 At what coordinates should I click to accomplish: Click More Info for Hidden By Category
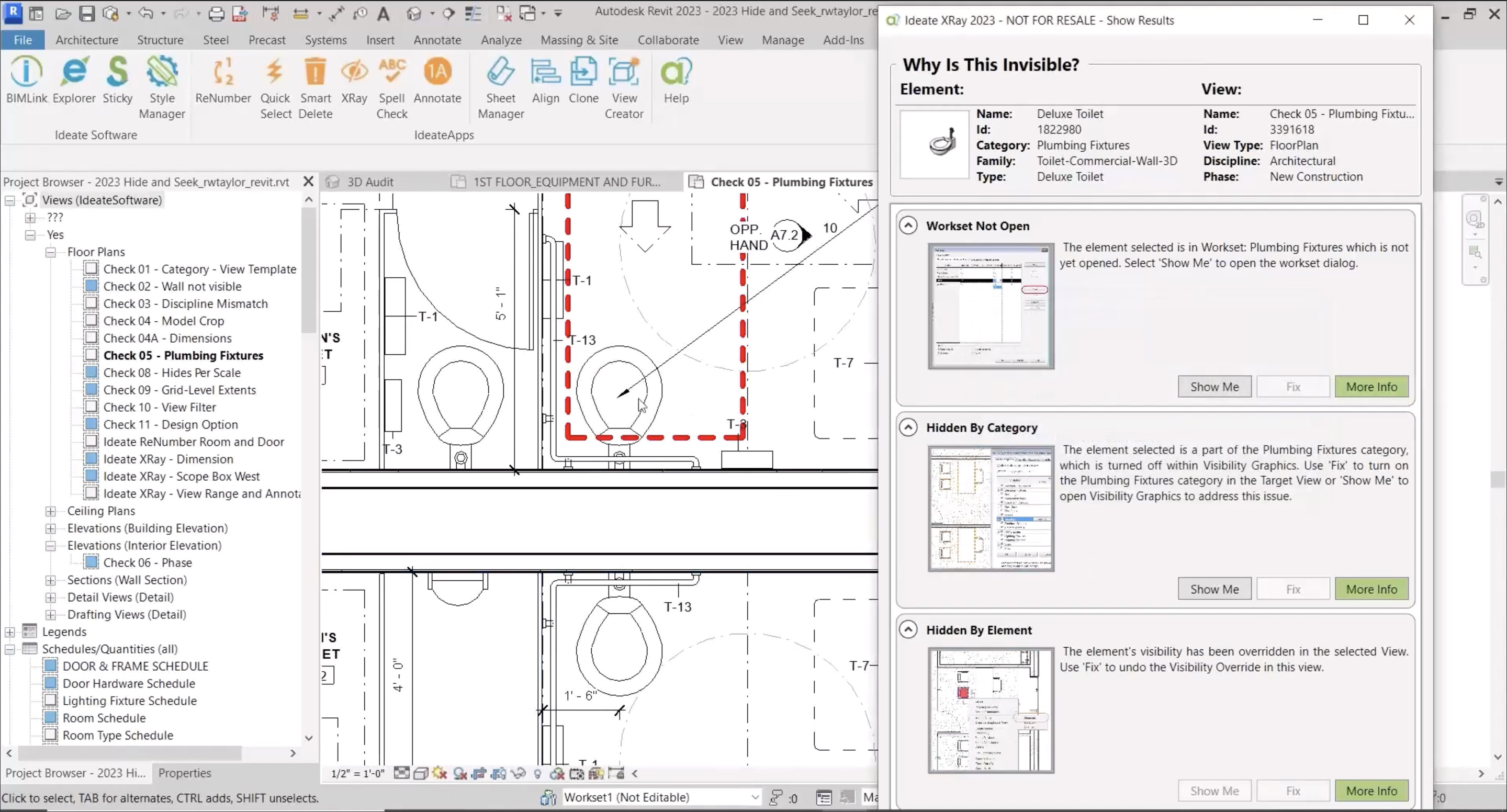tap(1371, 589)
